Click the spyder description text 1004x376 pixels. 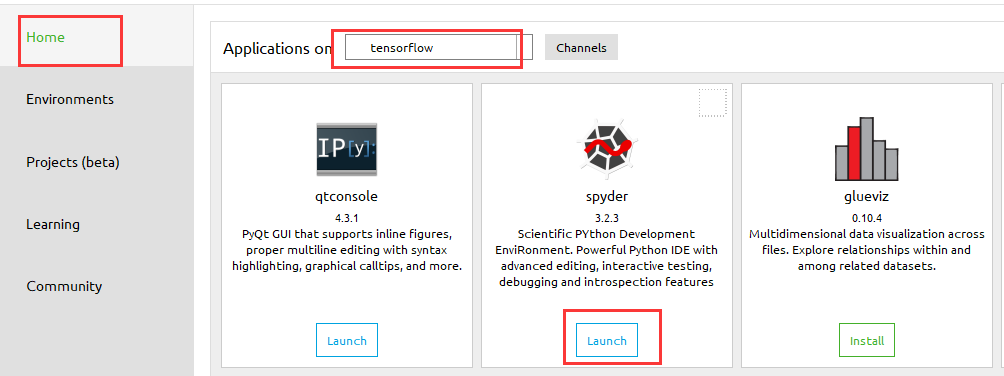point(607,258)
